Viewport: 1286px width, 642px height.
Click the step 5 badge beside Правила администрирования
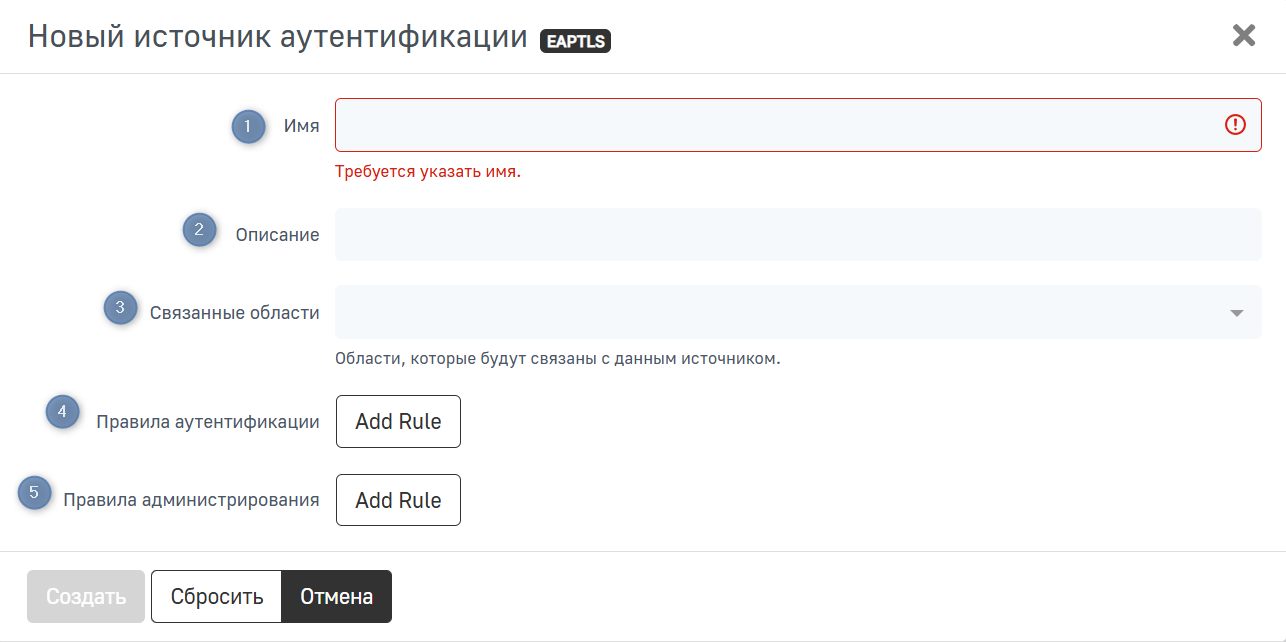[35, 493]
